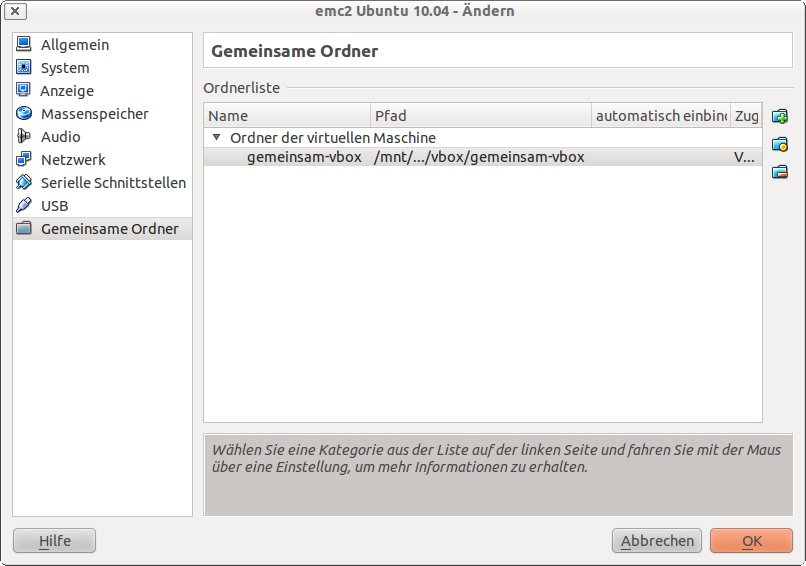Select the Audio speaker icon
Image resolution: width=806 pixels, height=566 pixels.
(24, 137)
